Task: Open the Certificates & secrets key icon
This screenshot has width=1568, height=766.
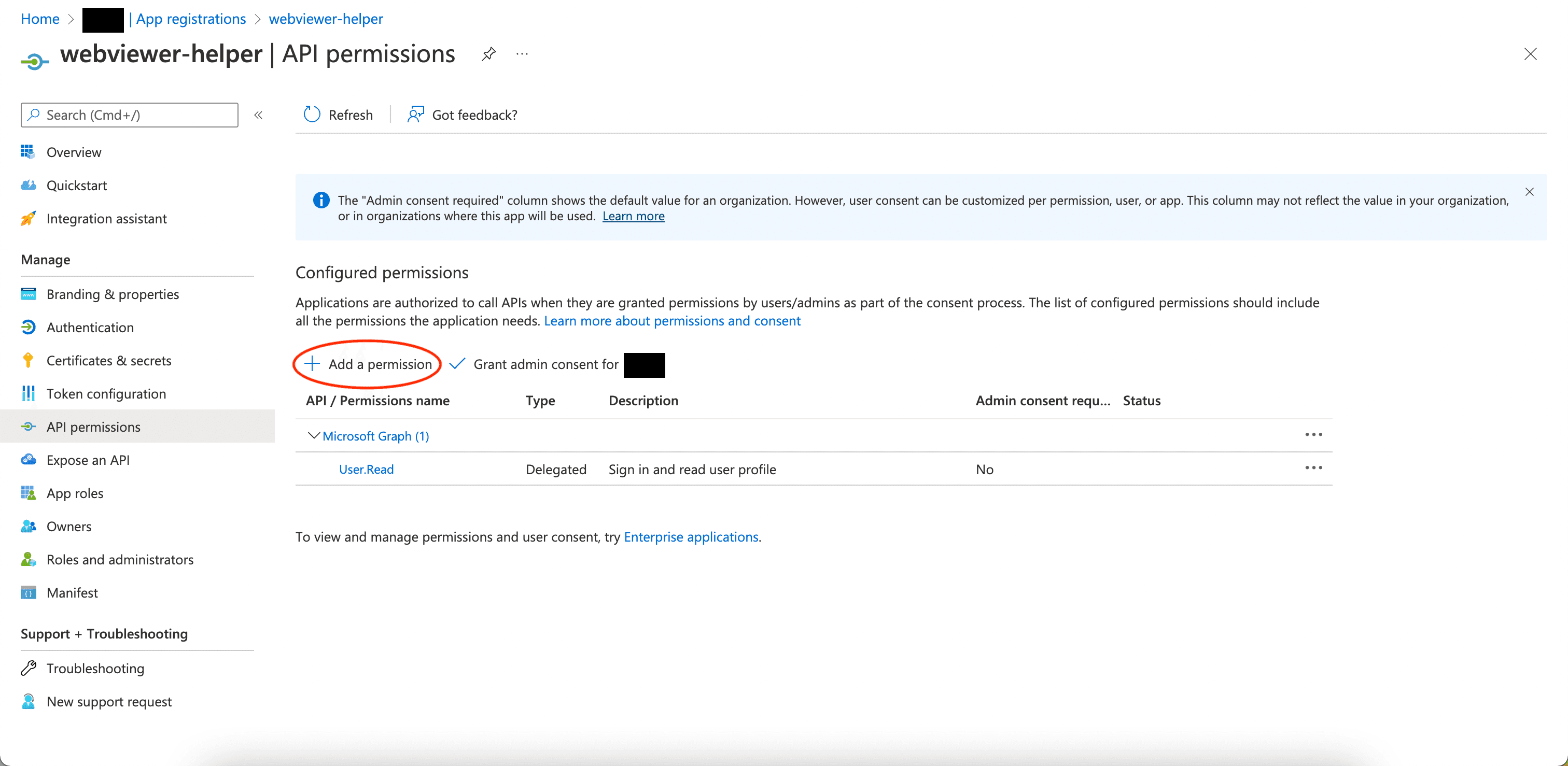Action: point(28,360)
